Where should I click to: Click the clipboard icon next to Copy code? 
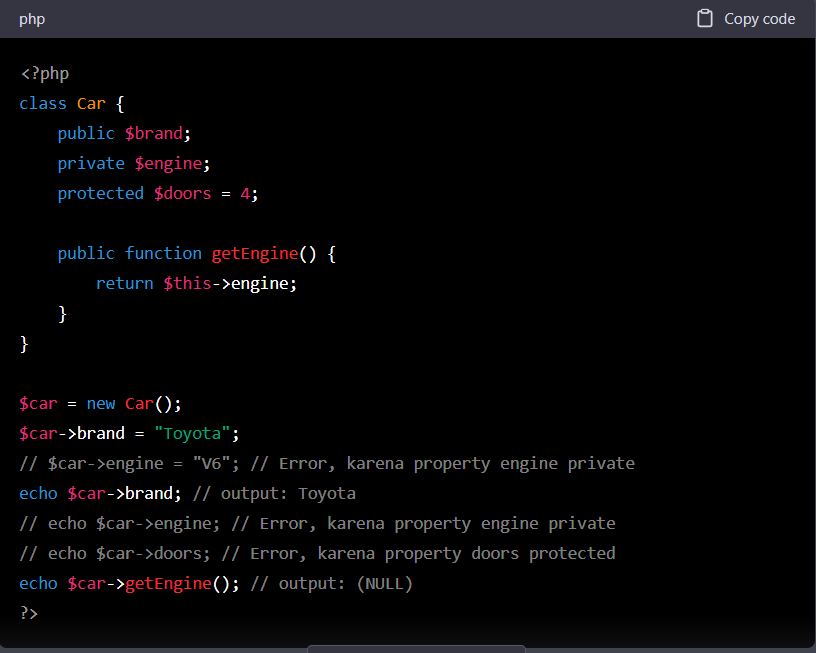point(703,18)
